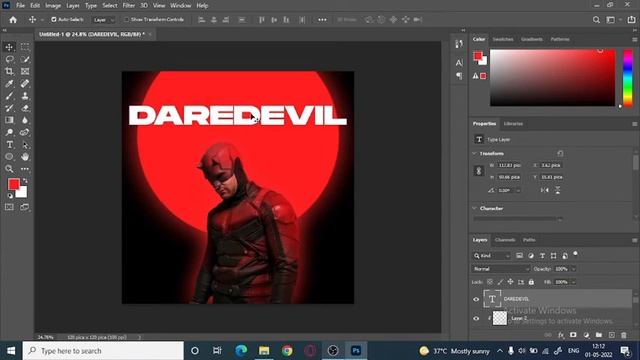
Task: Toggle lock transparent pixels
Action: (490, 282)
